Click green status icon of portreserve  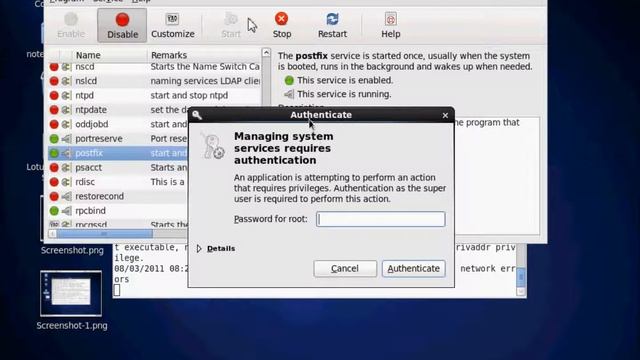coord(54,139)
